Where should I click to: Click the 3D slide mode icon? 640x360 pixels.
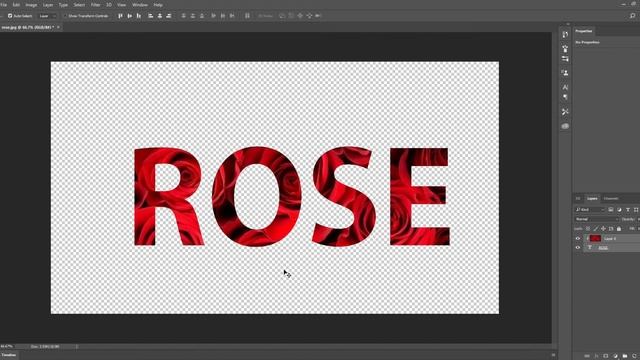tap(309, 16)
